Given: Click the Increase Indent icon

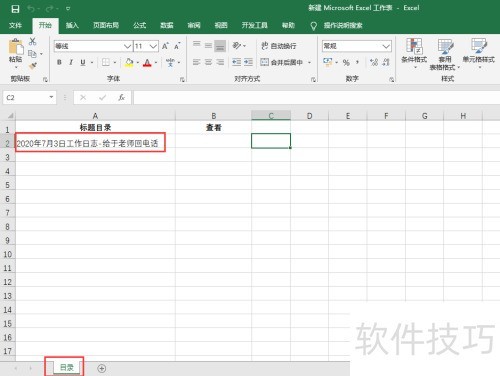Looking at the screenshot, I should [x=248, y=62].
